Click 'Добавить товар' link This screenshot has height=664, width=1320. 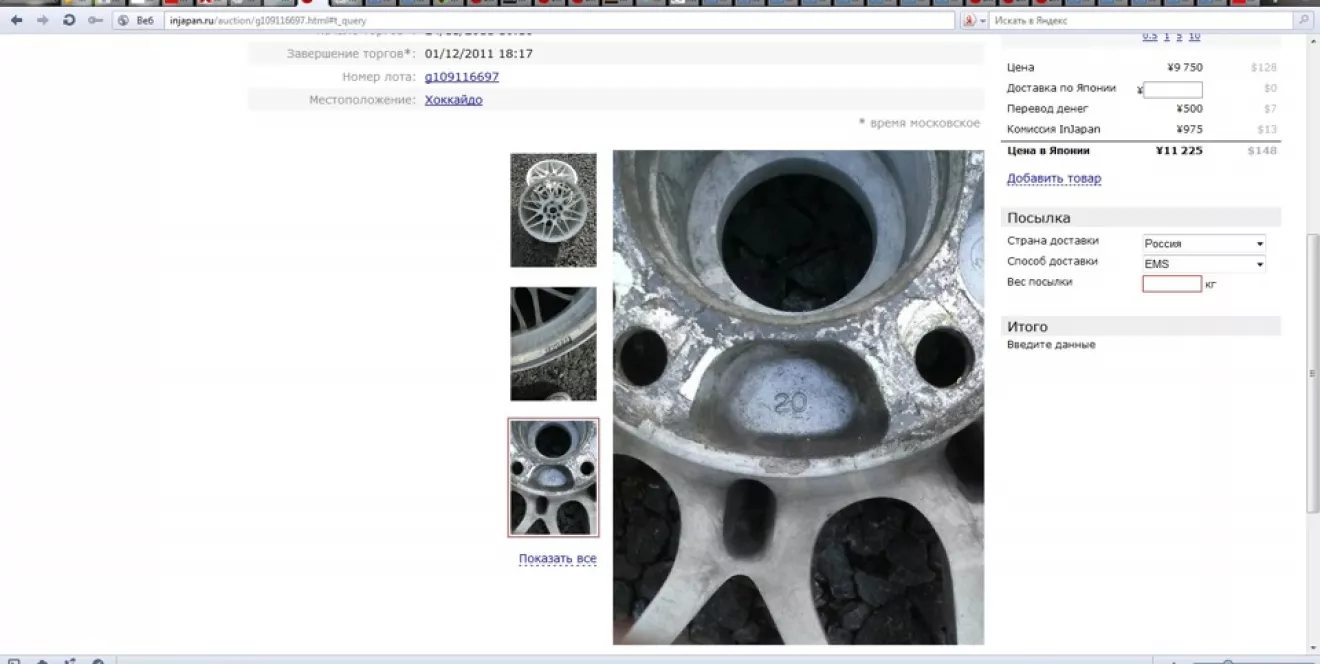click(x=1054, y=179)
